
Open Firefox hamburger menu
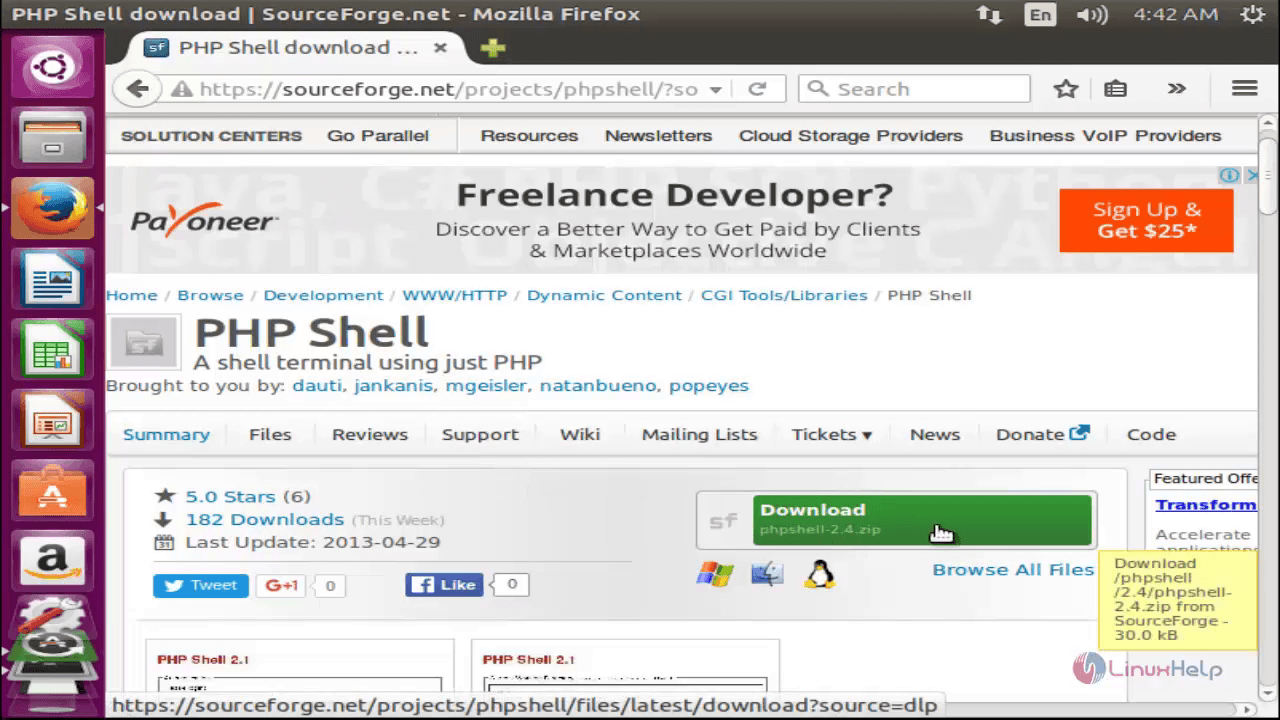[1245, 89]
